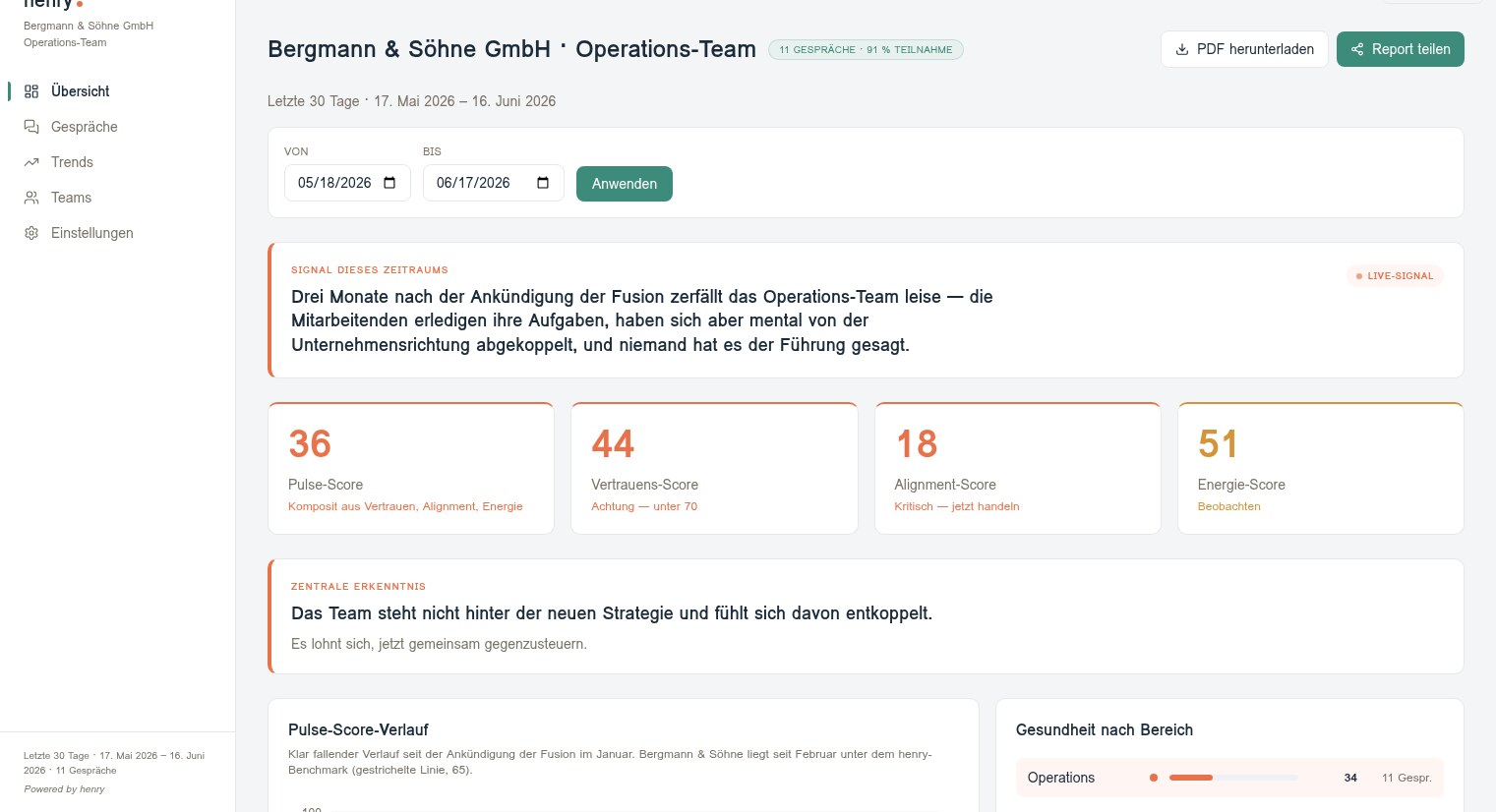This screenshot has height=812, width=1496.
Task: Open the Übersicht menu item
Action: pos(117,91)
